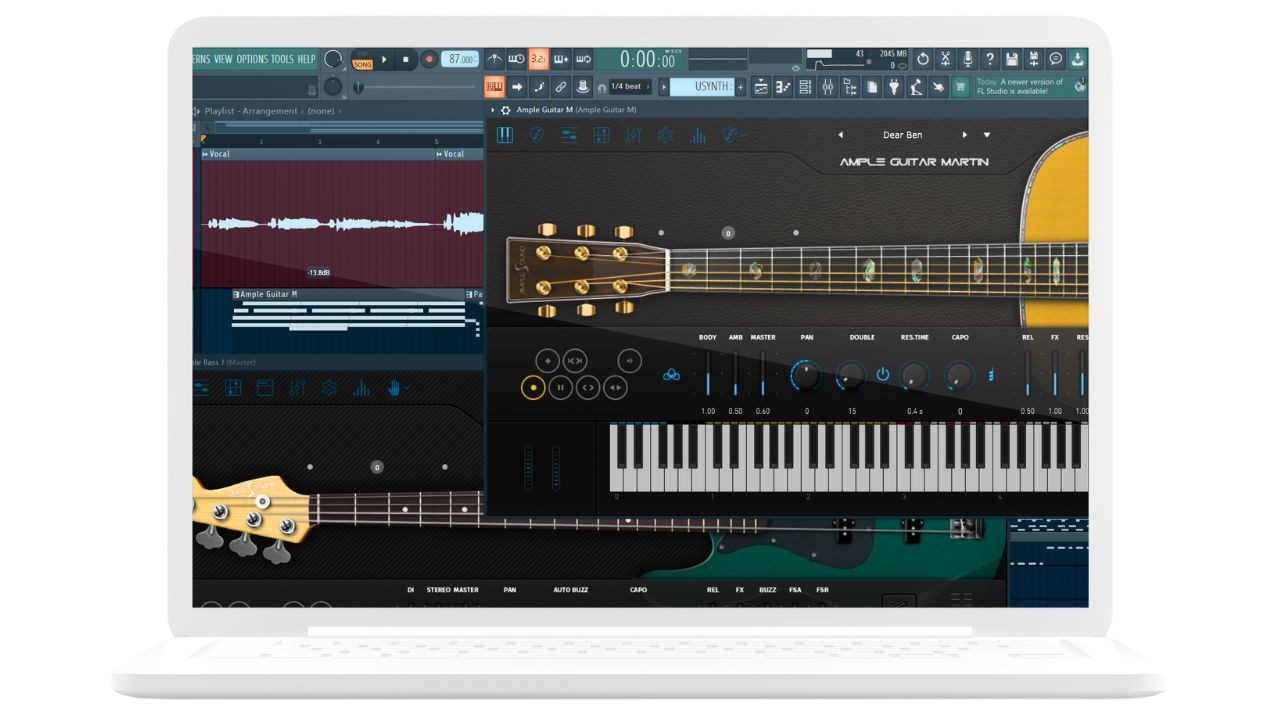Viewport: 1280px width, 720px height.
Task: Open the Piano roll toolbar icon
Action: click(x=783, y=88)
